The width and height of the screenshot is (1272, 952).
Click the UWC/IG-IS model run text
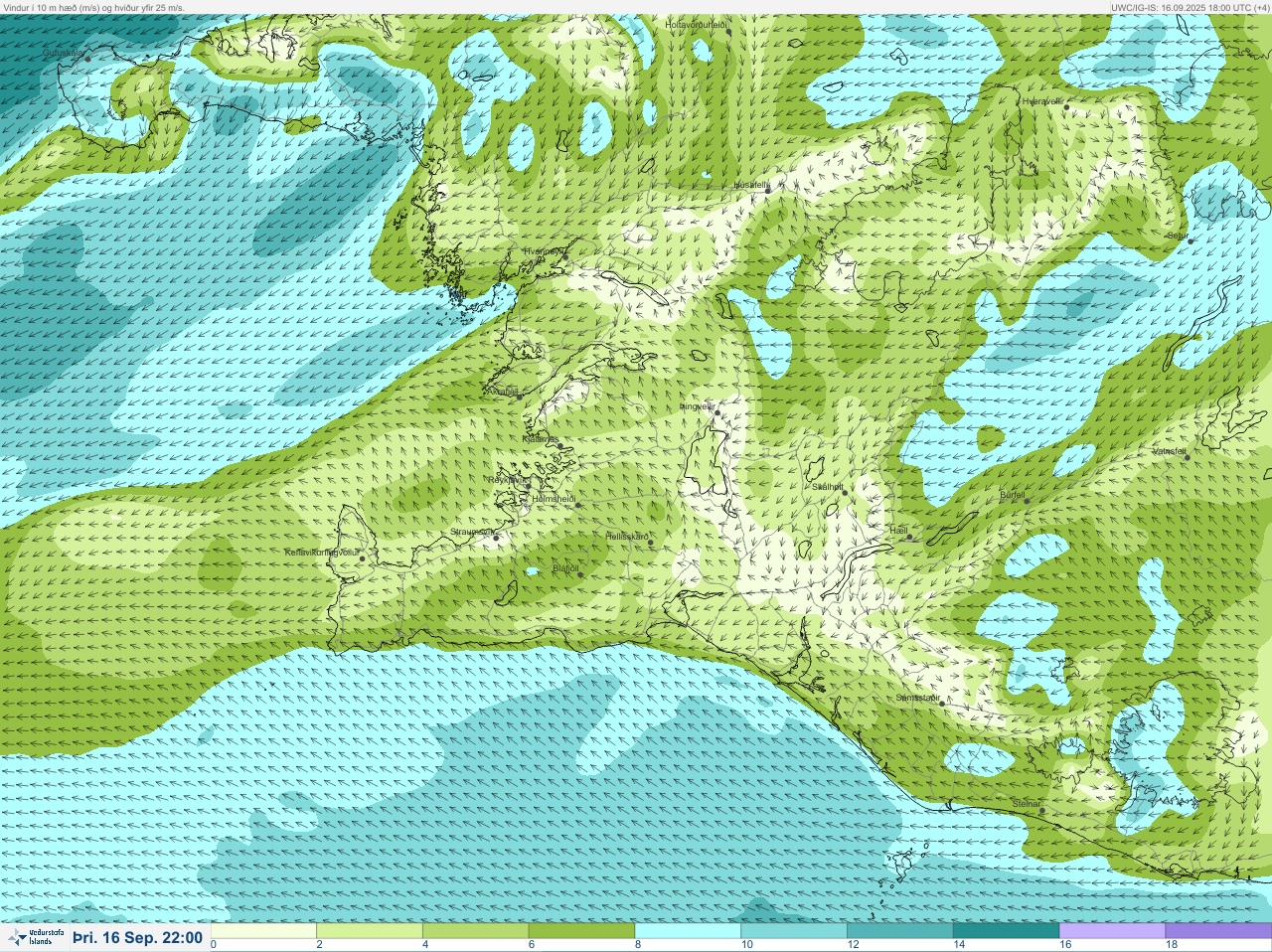coord(1191,7)
